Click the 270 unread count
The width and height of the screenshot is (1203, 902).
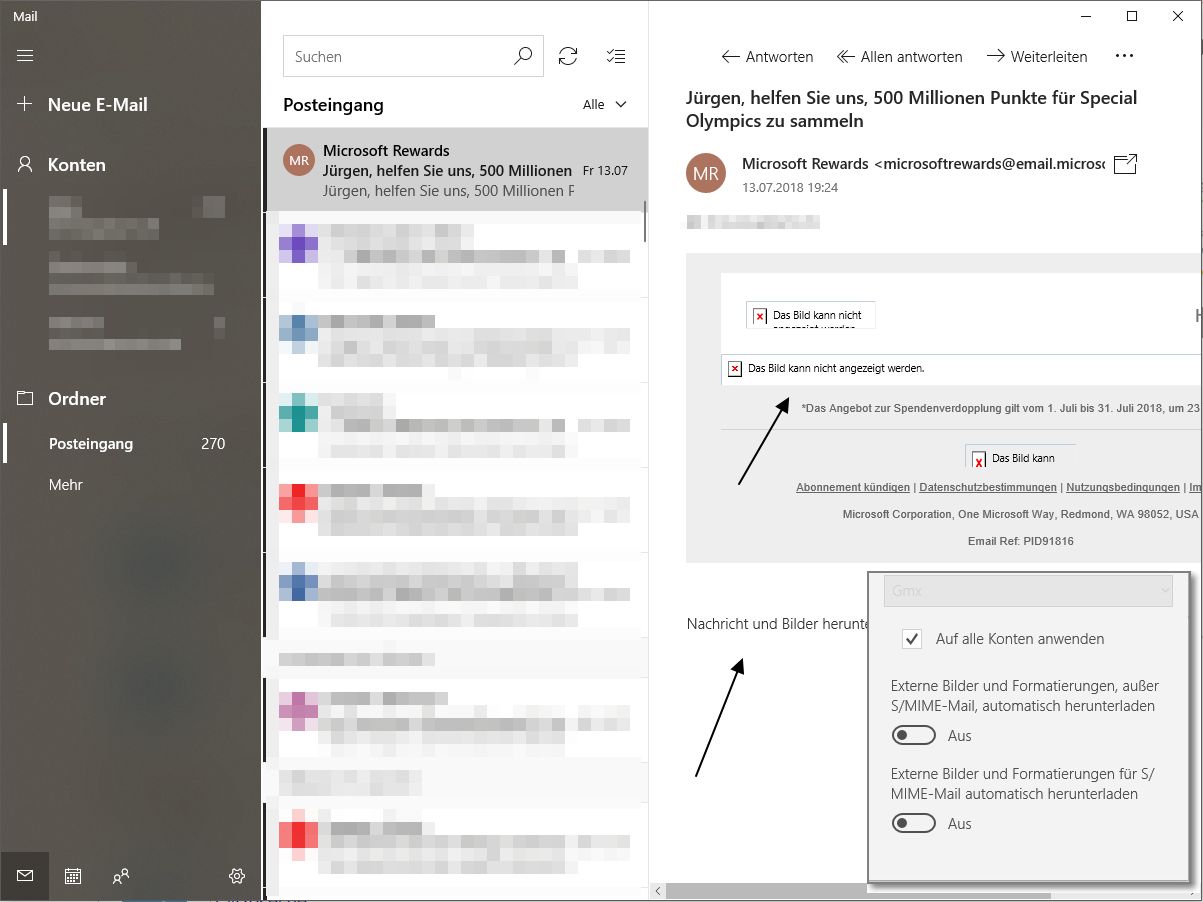point(213,444)
